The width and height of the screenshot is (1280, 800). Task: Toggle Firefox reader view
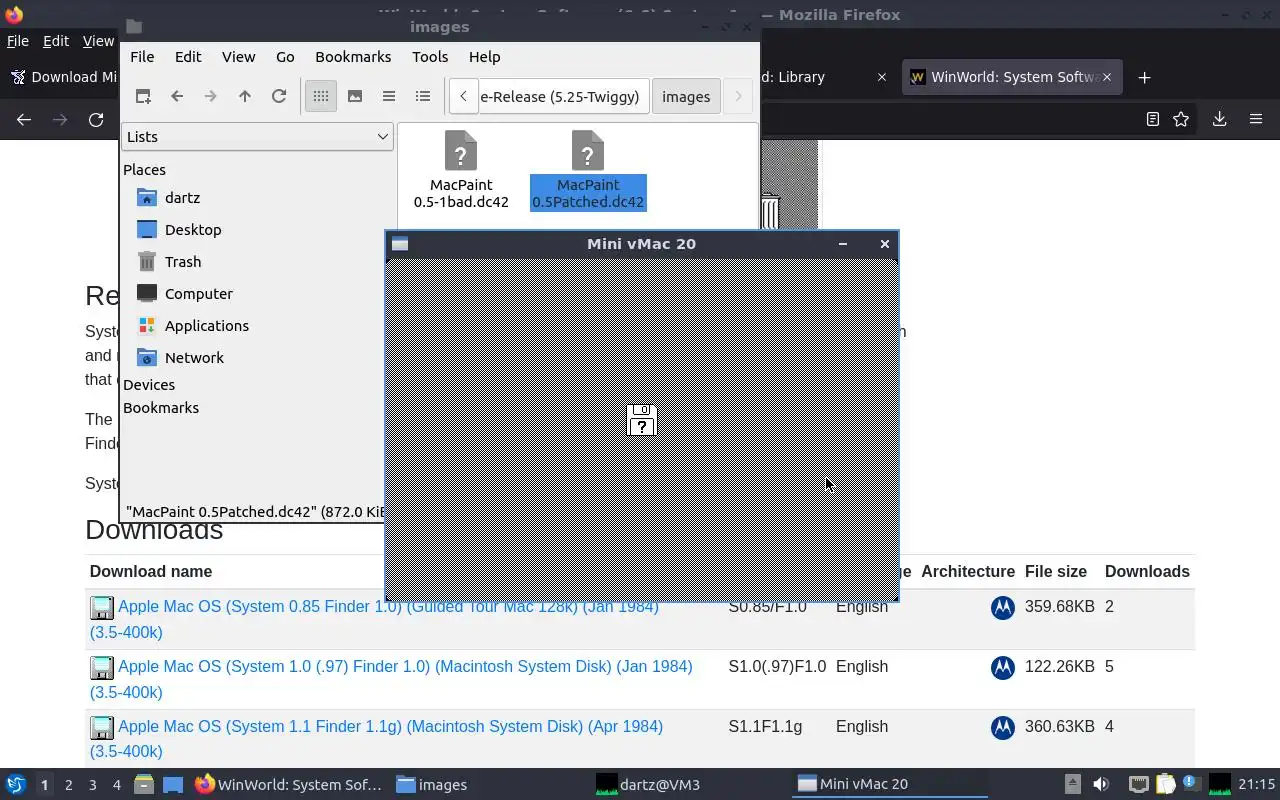(1153, 120)
